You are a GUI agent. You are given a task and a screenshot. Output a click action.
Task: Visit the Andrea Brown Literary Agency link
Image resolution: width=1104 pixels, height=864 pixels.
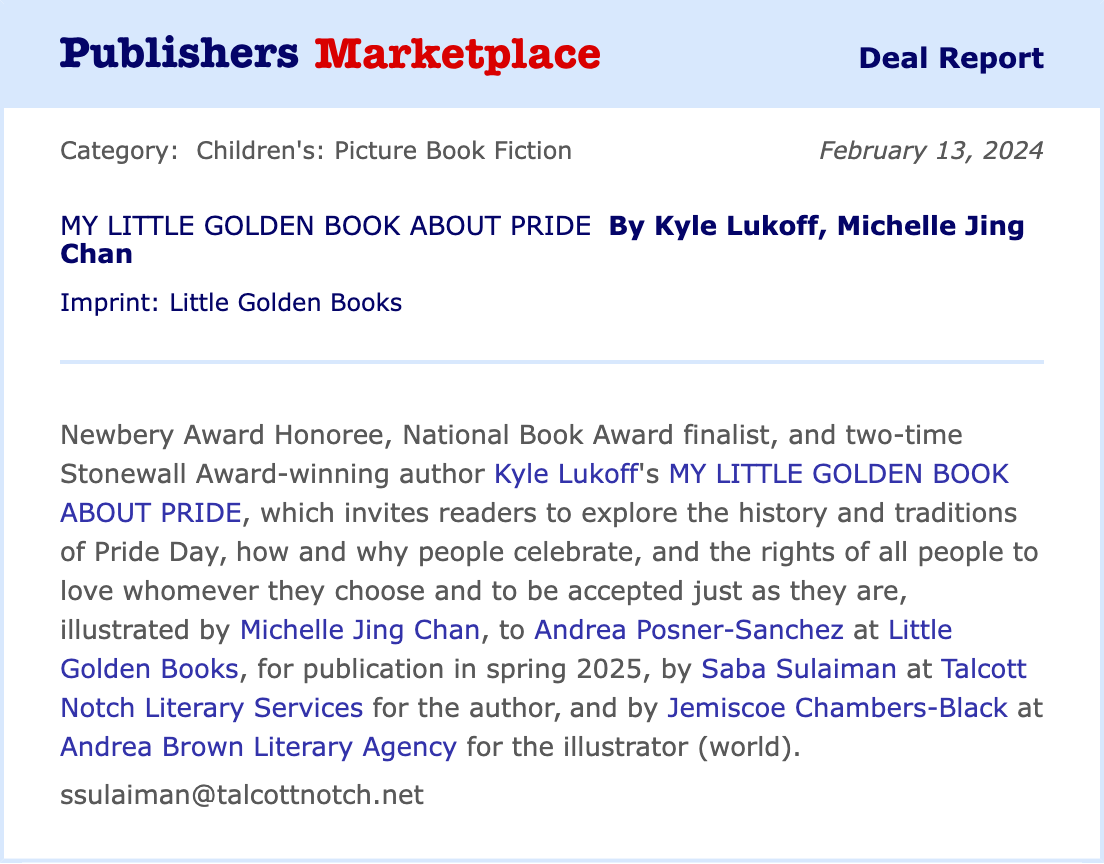coord(258,747)
